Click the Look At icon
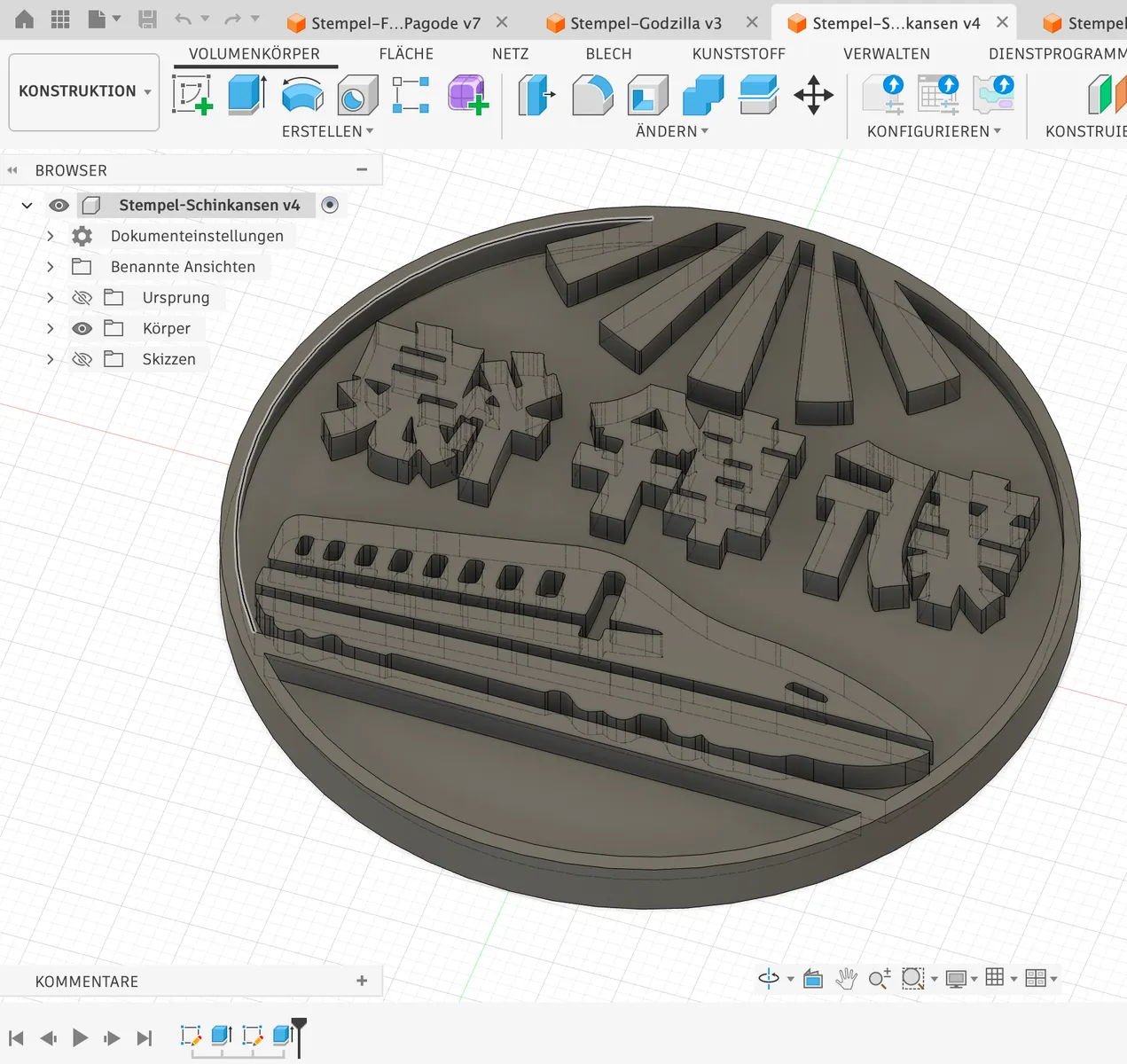1127x1064 pixels. pos(813,978)
